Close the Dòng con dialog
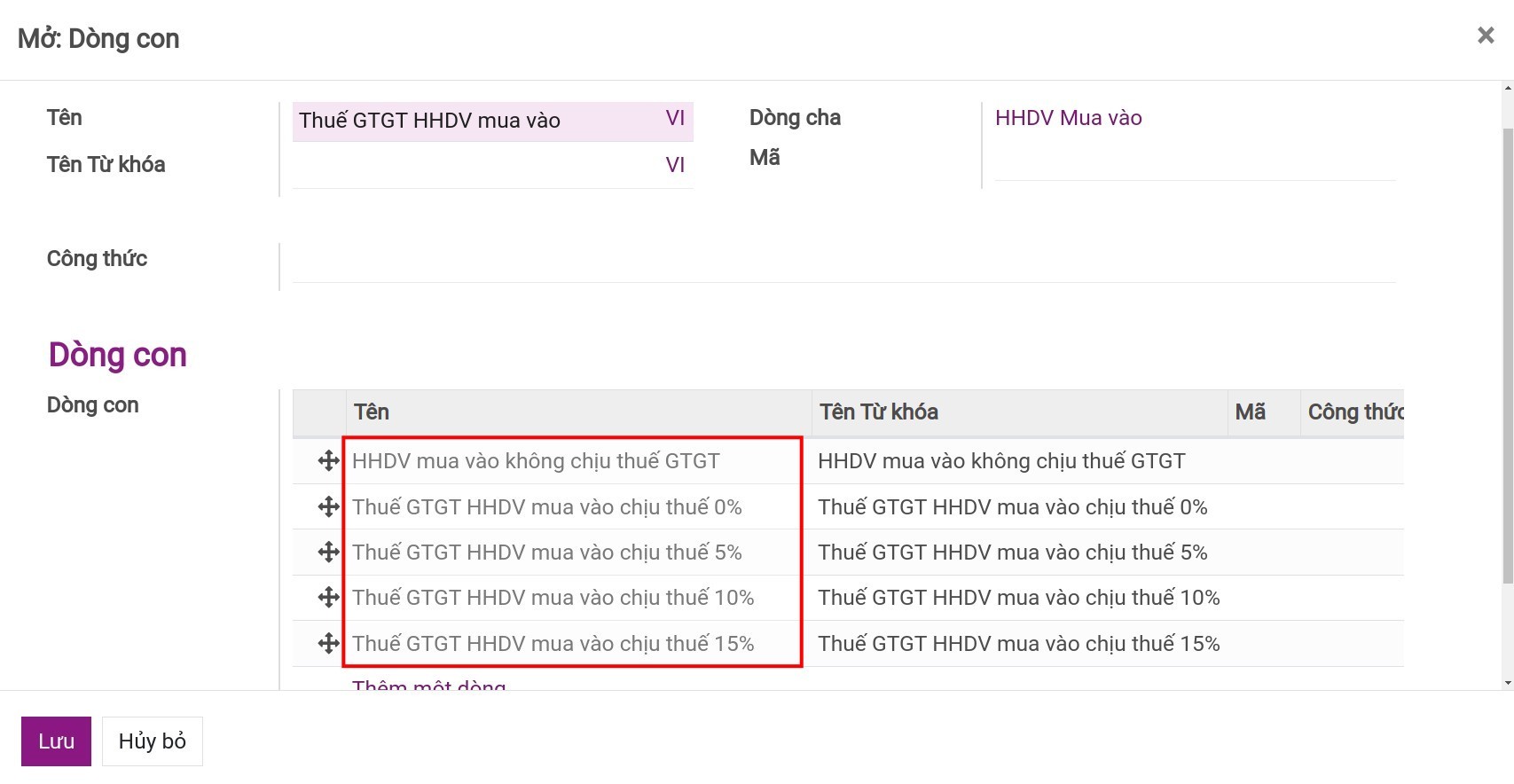The width and height of the screenshot is (1514, 784). pyautogui.click(x=1486, y=35)
